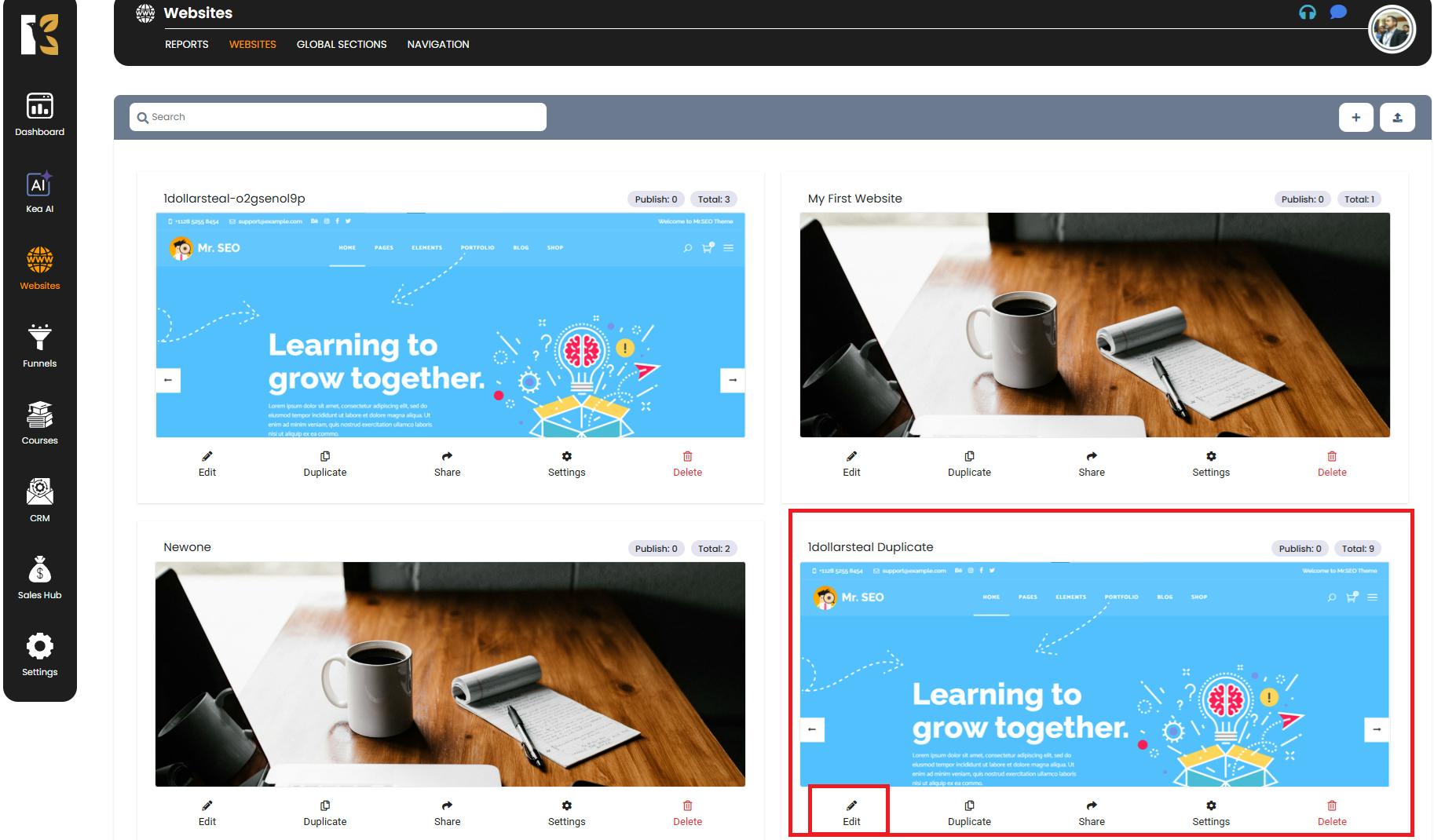
Task: Open the Funnels section in sidebar
Action: point(39,346)
